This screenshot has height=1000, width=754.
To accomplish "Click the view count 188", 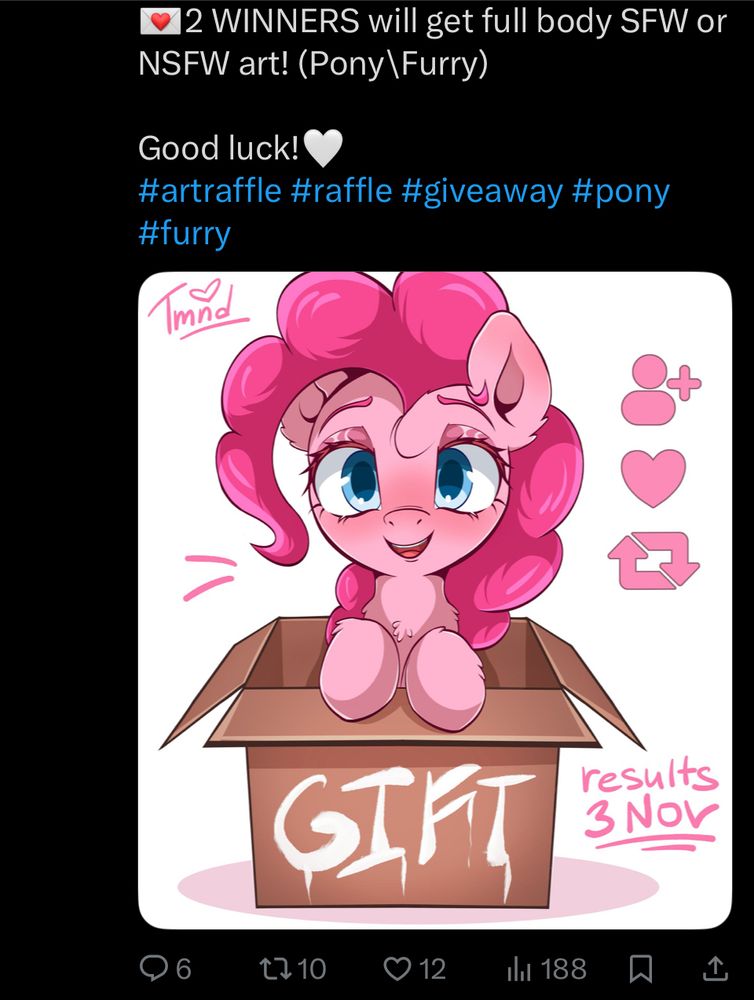I will click(x=563, y=969).
